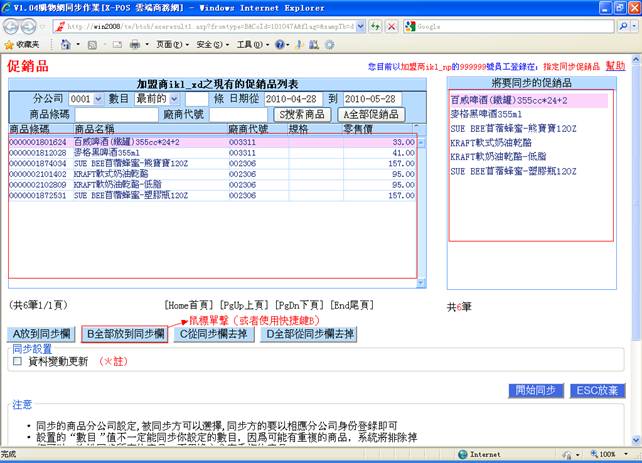Screen dimensions: 642x463
Task: Click the 開始同步 button
Action: (x=535, y=390)
